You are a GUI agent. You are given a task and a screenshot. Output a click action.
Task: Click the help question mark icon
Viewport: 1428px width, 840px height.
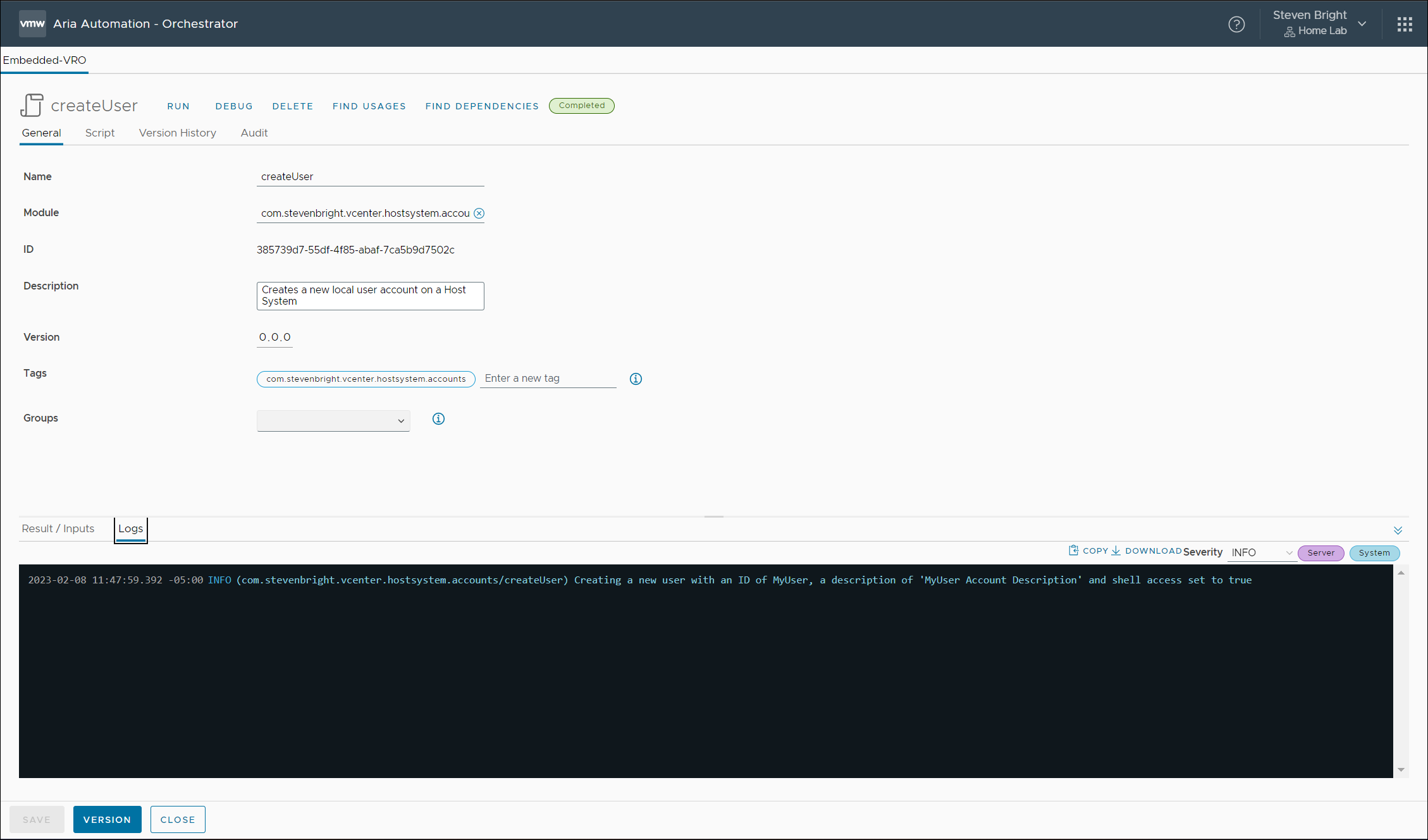pos(1236,24)
